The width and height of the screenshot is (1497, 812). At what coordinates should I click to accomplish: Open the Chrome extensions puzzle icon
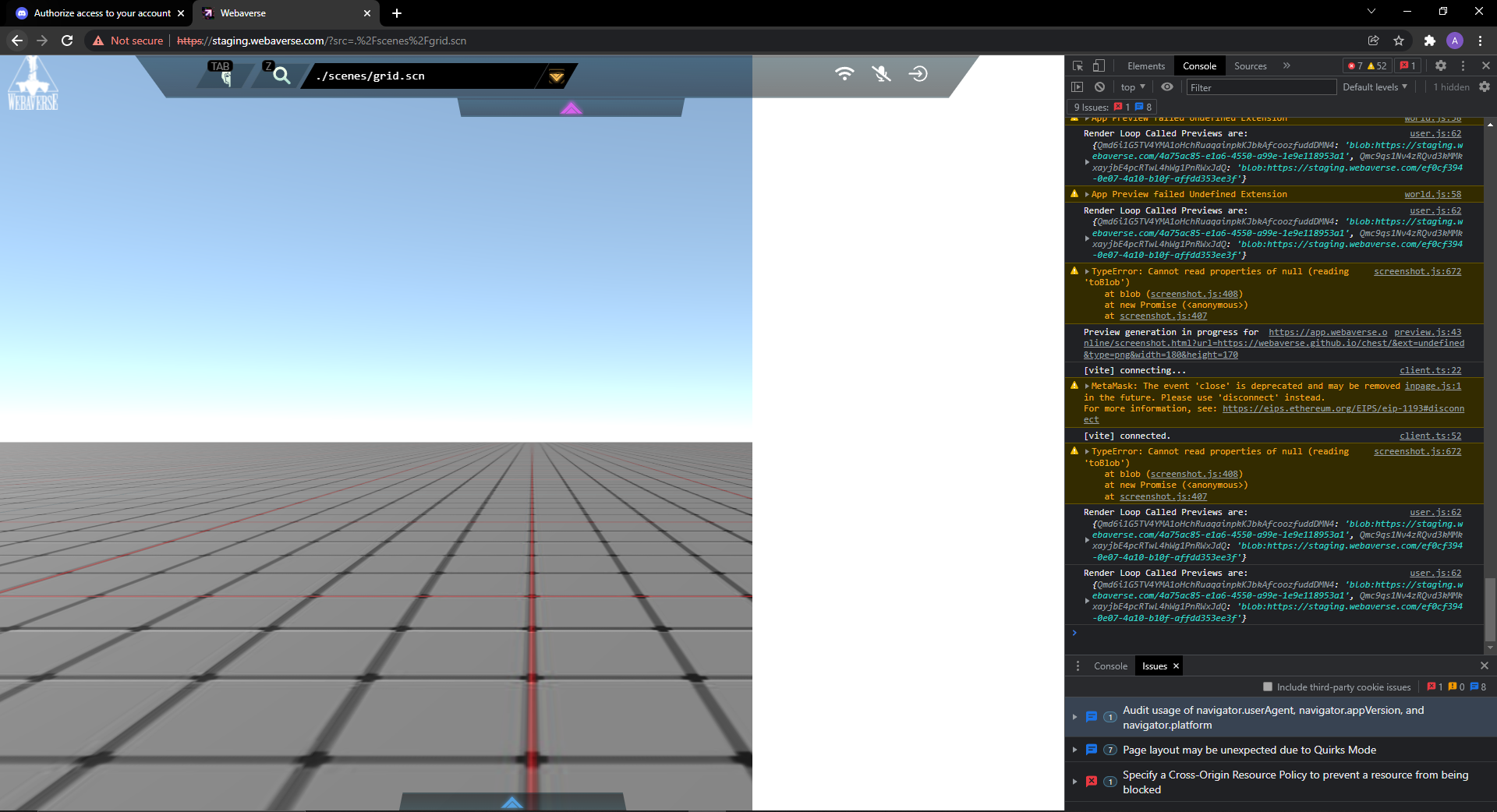(x=1429, y=41)
